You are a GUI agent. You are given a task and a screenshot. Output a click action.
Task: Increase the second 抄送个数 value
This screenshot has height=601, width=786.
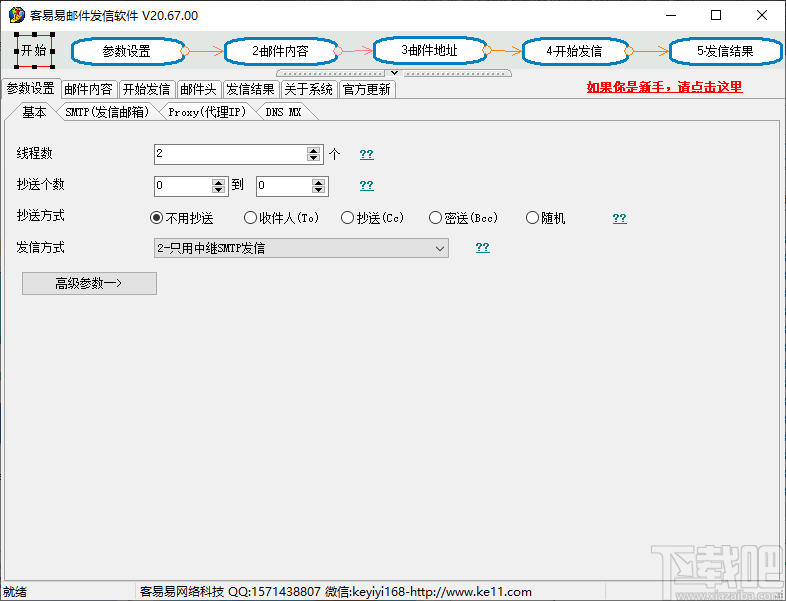(319, 182)
